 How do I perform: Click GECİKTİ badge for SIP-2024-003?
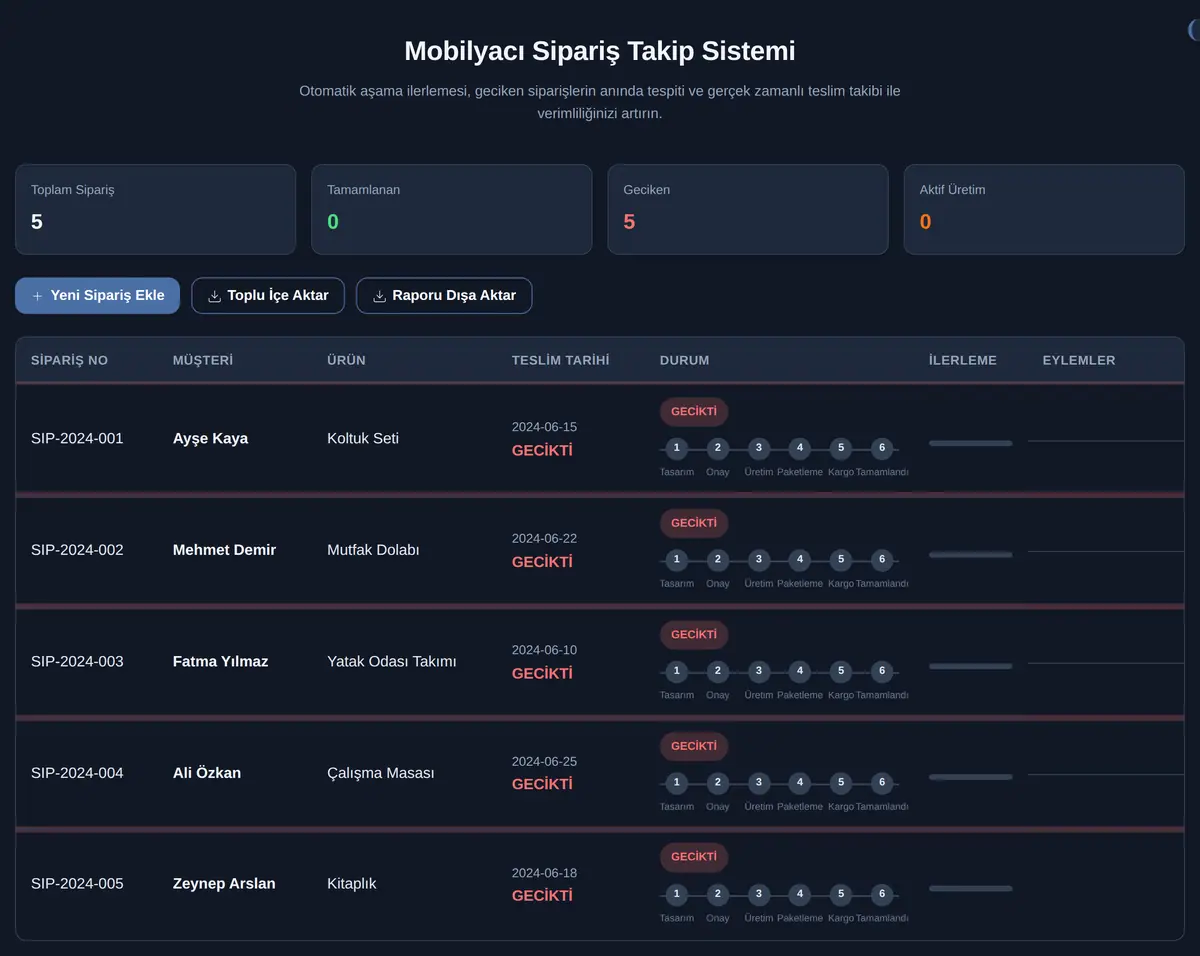pos(694,635)
